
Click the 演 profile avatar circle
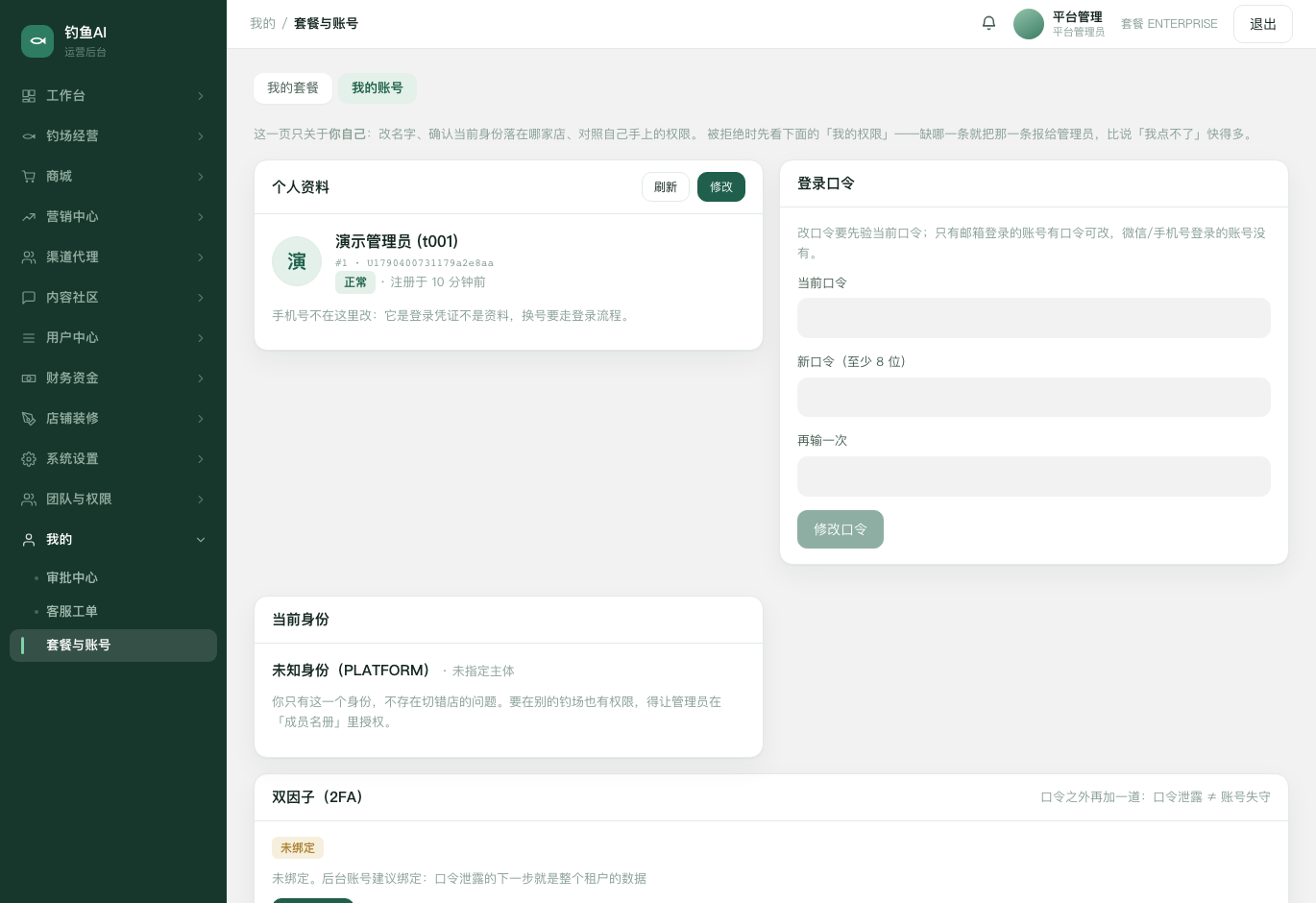(297, 261)
